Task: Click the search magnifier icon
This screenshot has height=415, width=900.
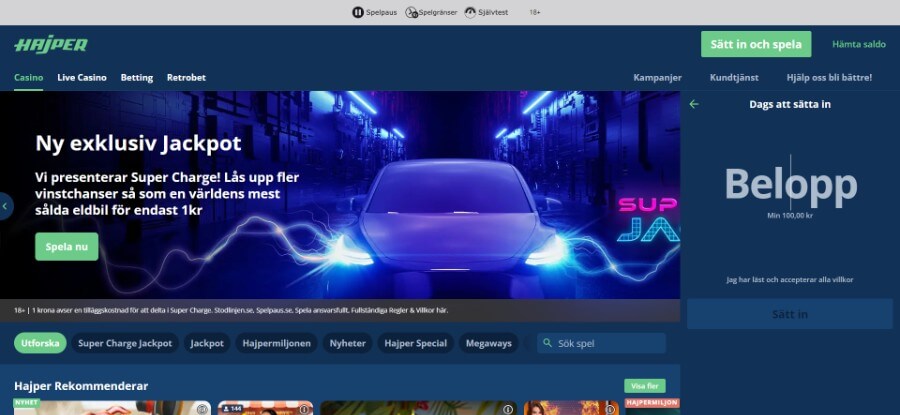Action: [x=548, y=343]
